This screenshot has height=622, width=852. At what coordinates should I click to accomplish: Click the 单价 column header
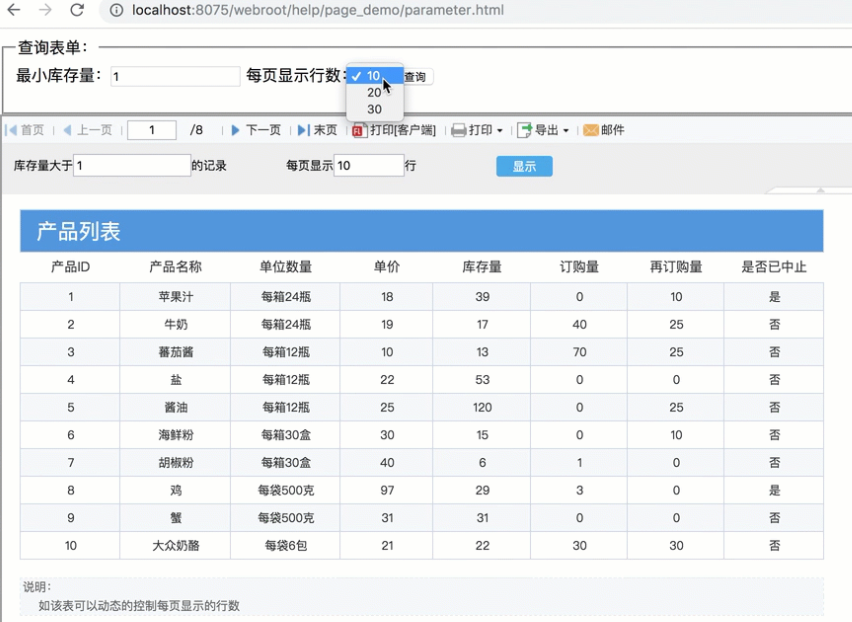[x=387, y=267]
